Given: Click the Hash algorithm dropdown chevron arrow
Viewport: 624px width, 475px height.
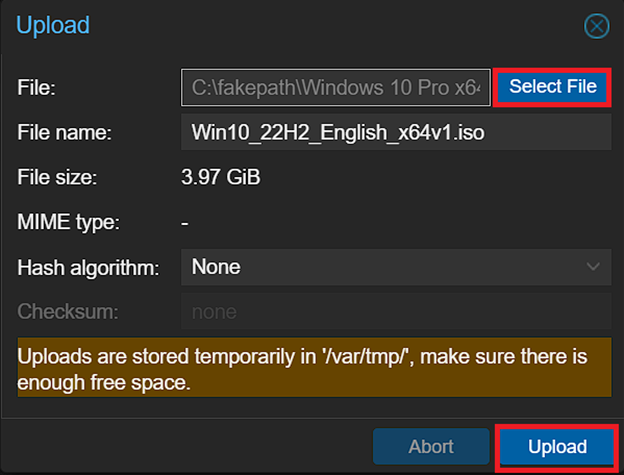Looking at the screenshot, I should pyautogui.click(x=591, y=267).
